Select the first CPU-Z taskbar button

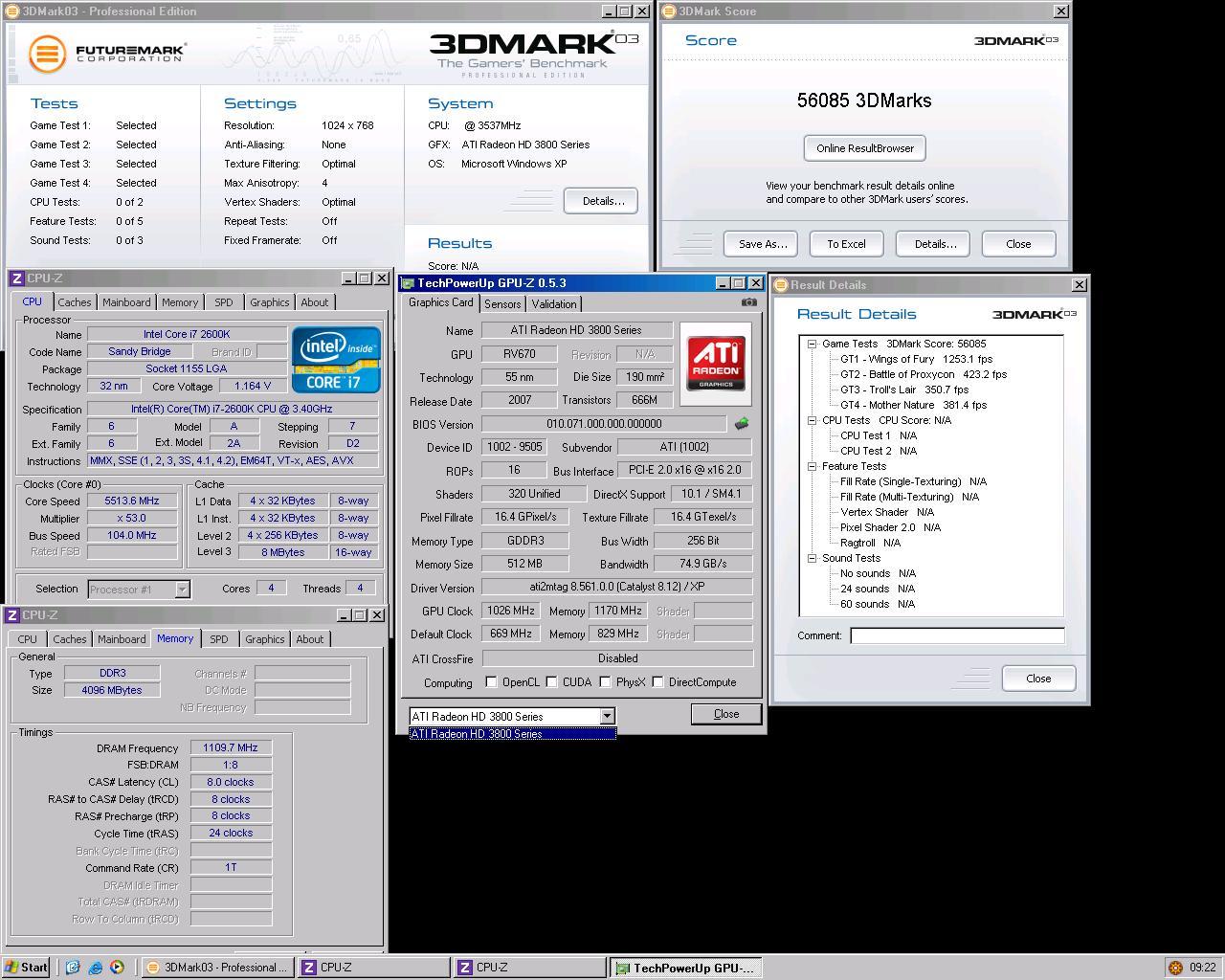pyautogui.click(x=373, y=968)
